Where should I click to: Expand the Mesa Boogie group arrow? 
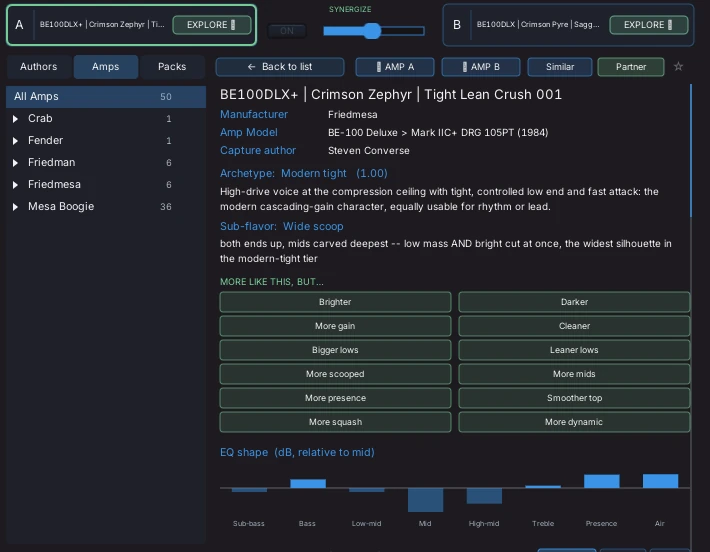[x=15, y=206]
